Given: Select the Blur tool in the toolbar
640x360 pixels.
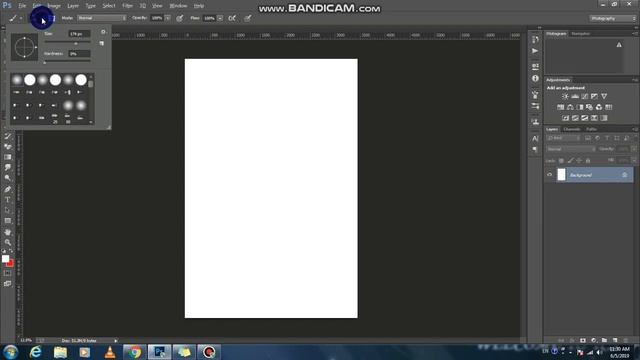Looking at the screenshot, I should [x=7, y=167].
